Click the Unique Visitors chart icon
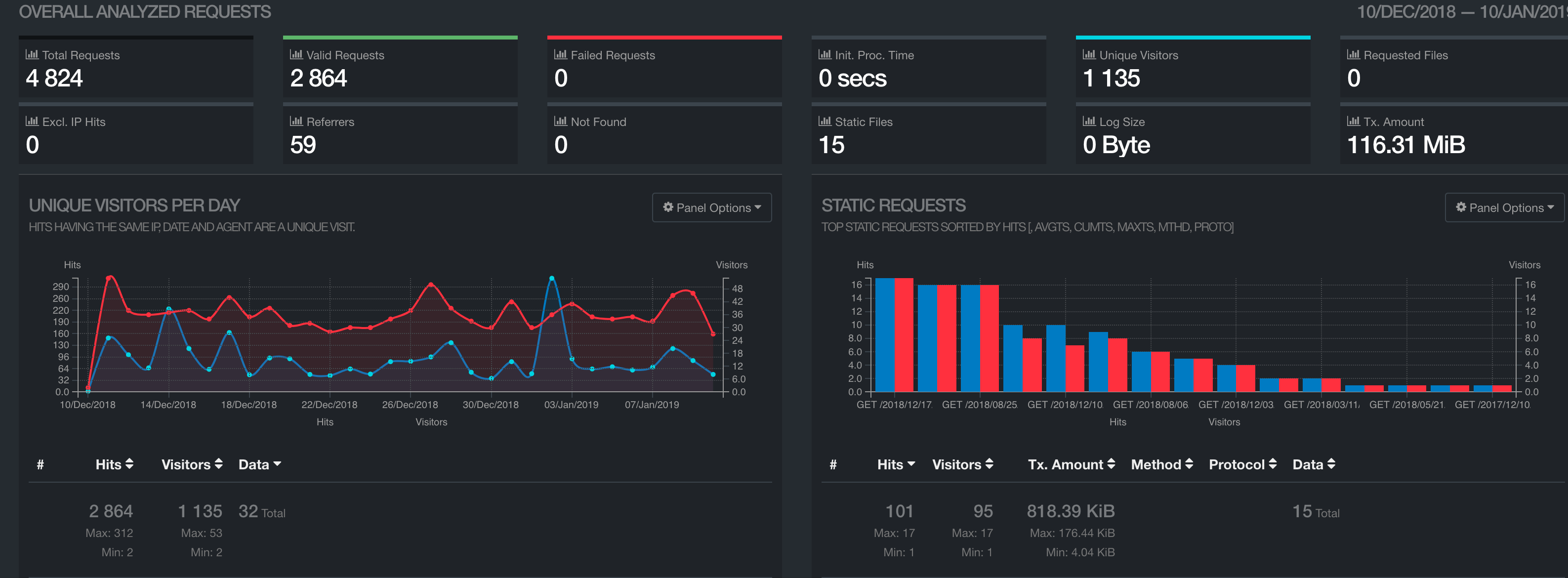Viewport: 1568px width, 578px height. coord(1089,54)
